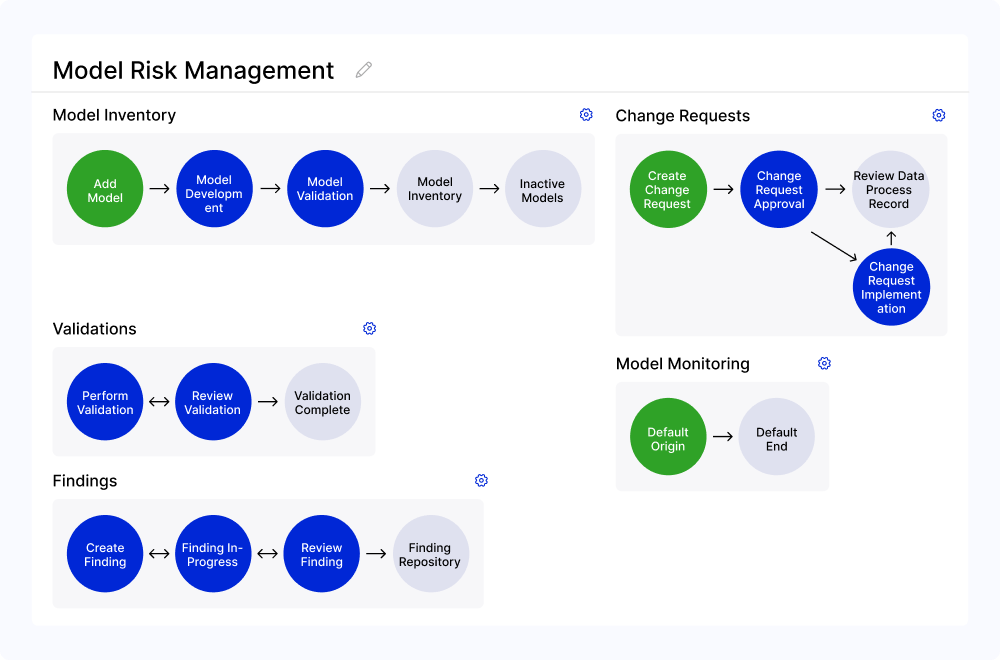Click the pencil icon beside Model Risk Management
The image size is (1000, 660).
pos(364,70)
